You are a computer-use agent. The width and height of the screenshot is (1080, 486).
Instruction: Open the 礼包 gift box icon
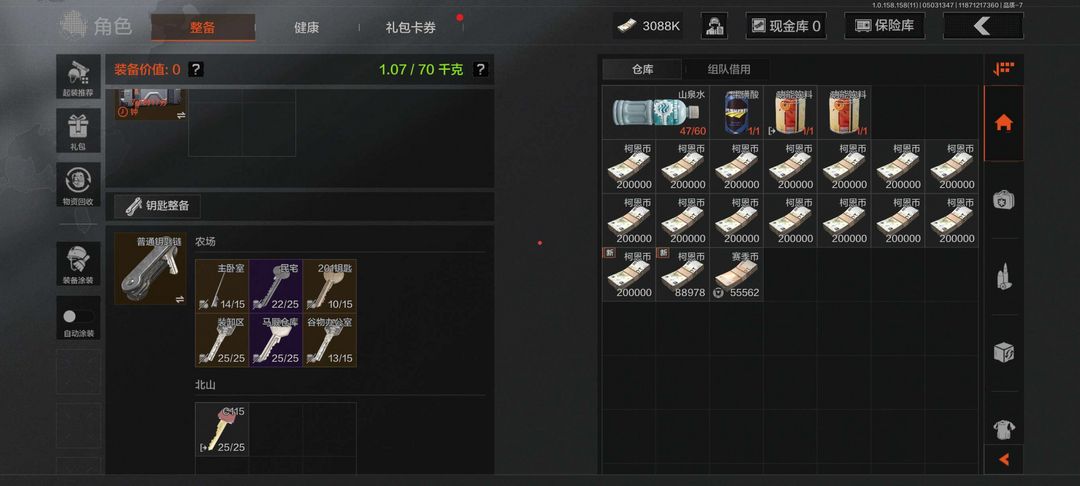pos(78,131)
